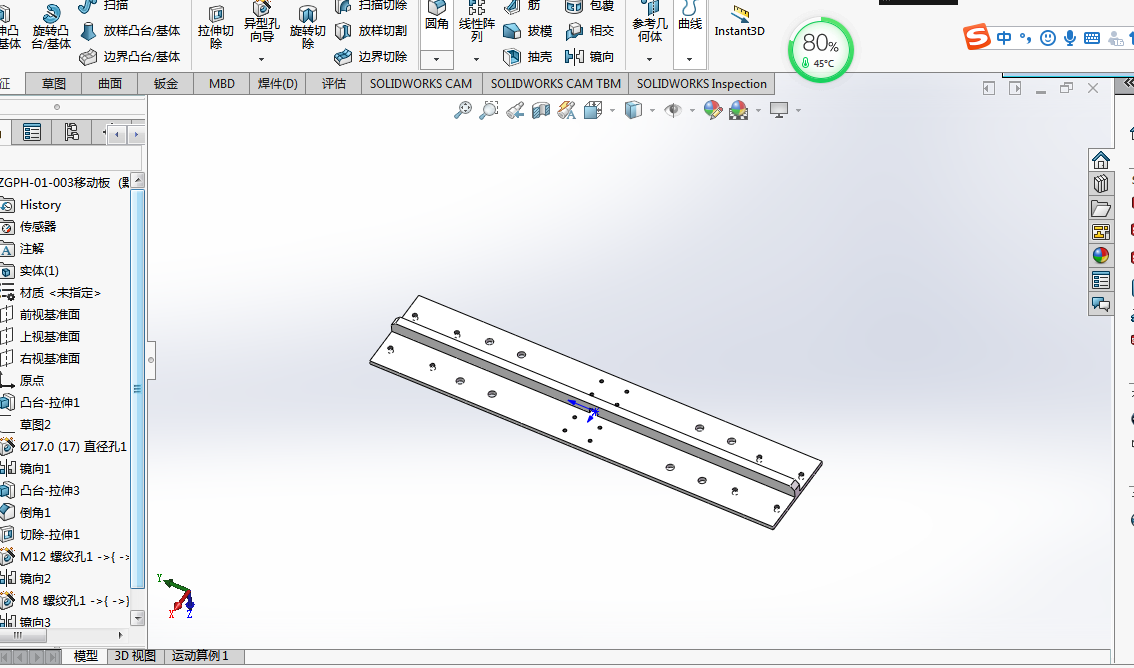
Task: Toggle Hide/Show Items eye icon
Action: coord(673,110)
